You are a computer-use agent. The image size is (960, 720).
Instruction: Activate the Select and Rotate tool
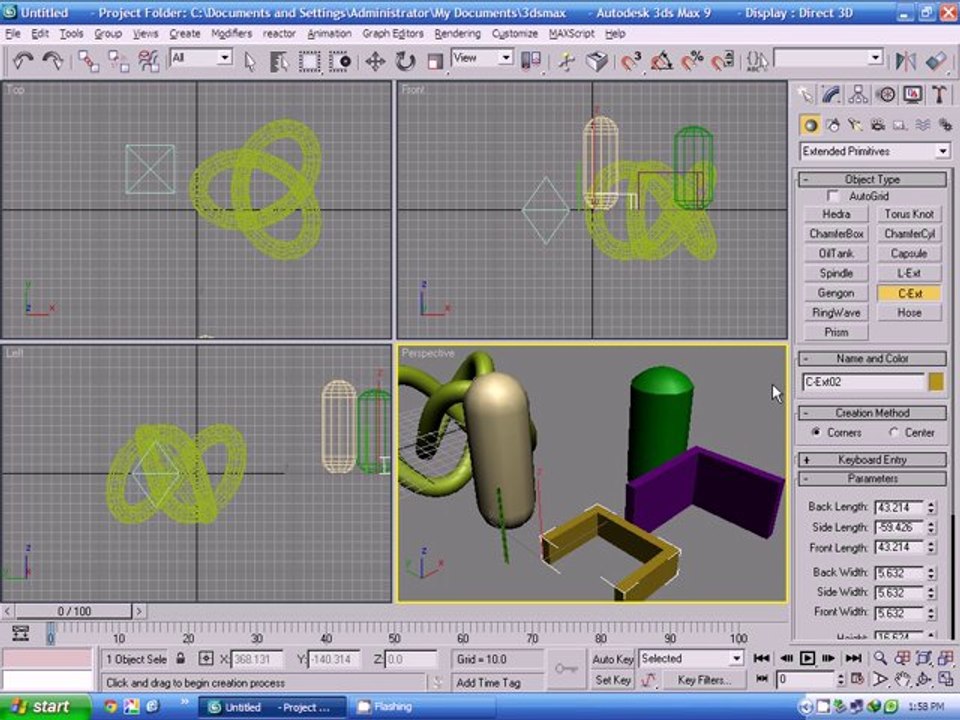click(405, 61)
